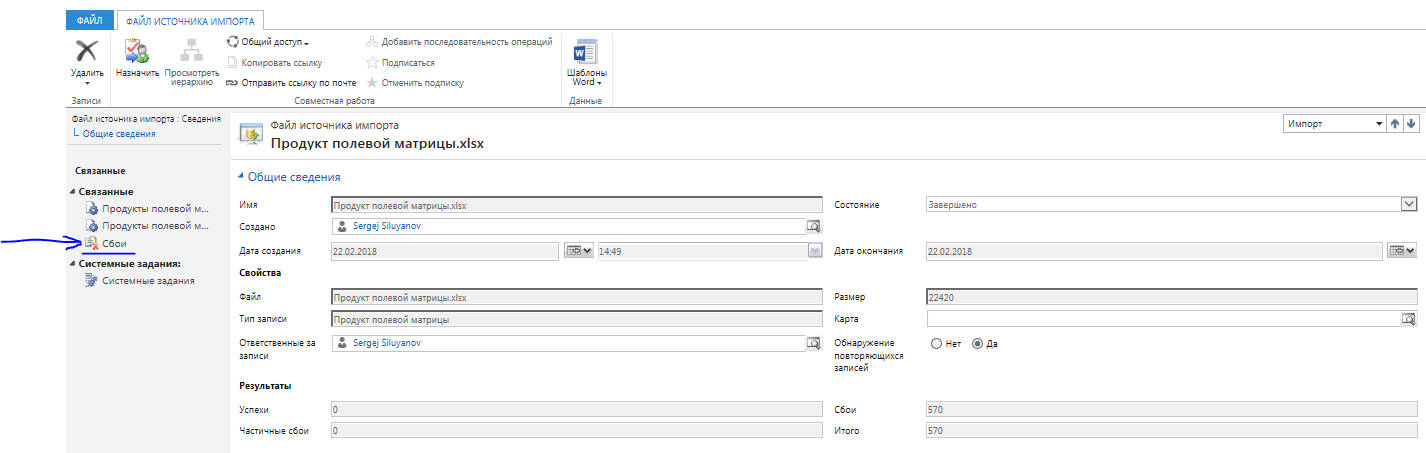Click Общие сведения navigation link

[x=119, y=133]
